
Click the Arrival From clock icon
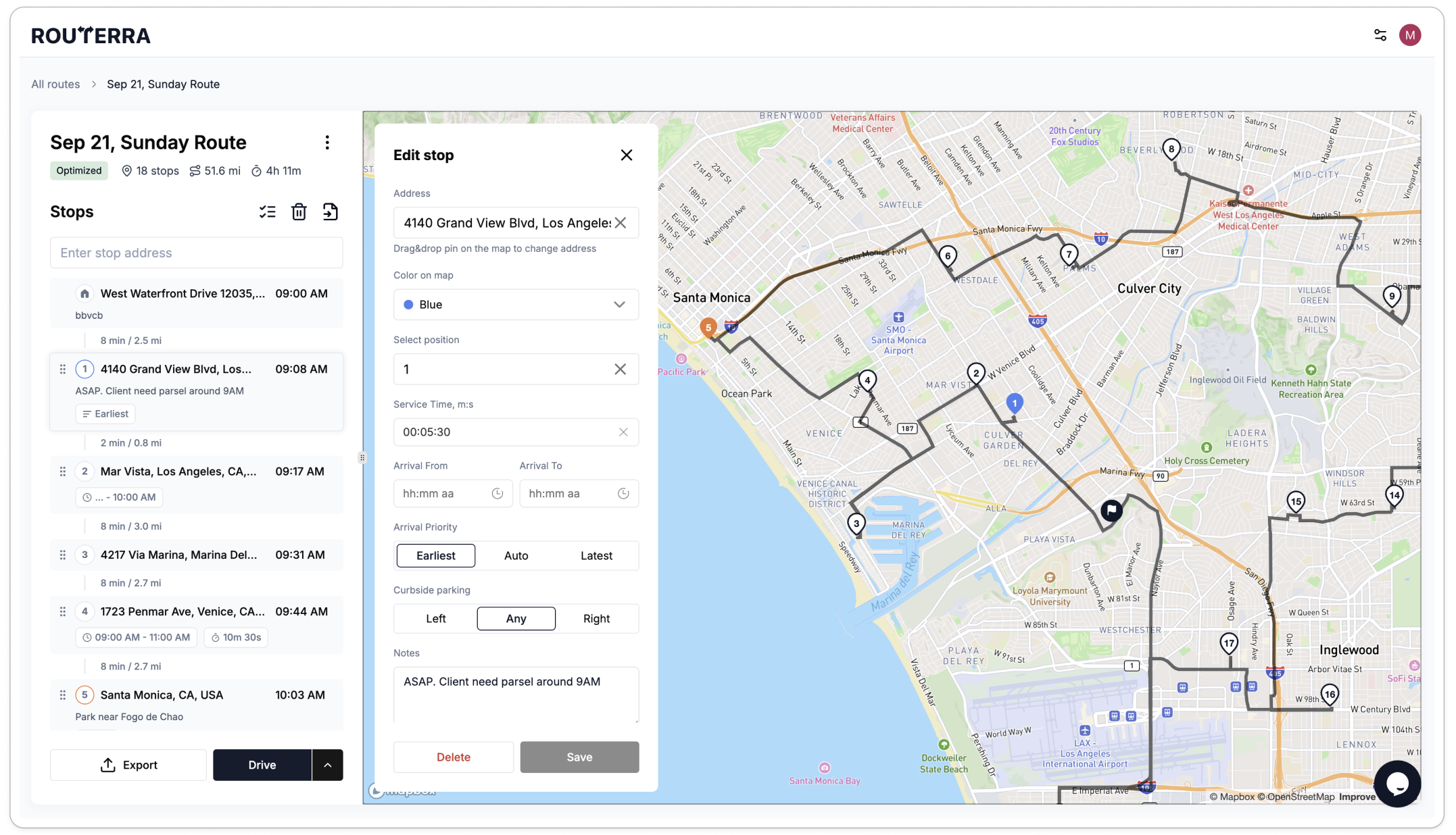tap(498, 494)
